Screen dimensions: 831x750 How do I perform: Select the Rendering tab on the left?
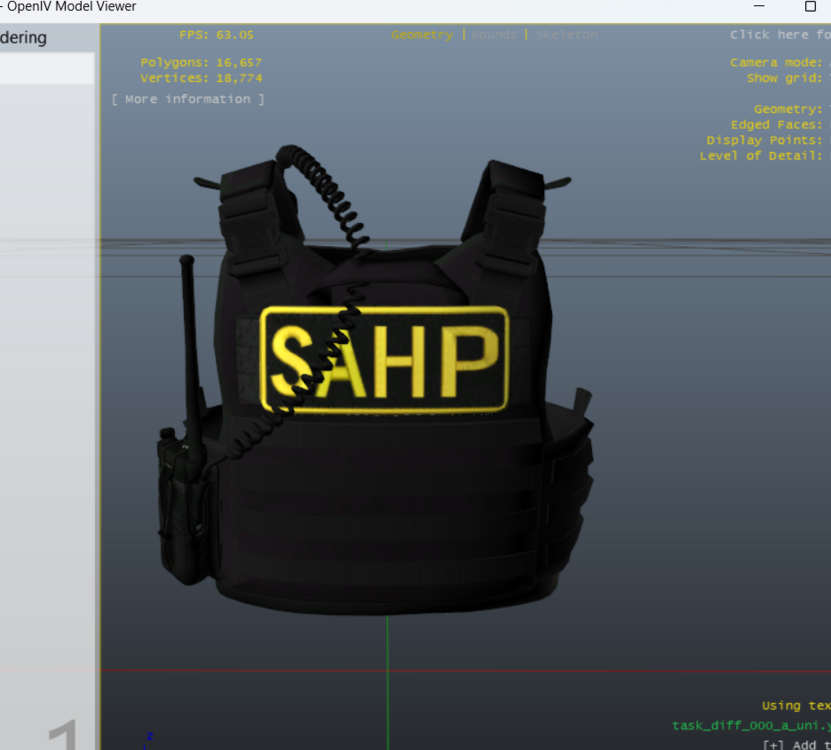(x=24, y=36)
